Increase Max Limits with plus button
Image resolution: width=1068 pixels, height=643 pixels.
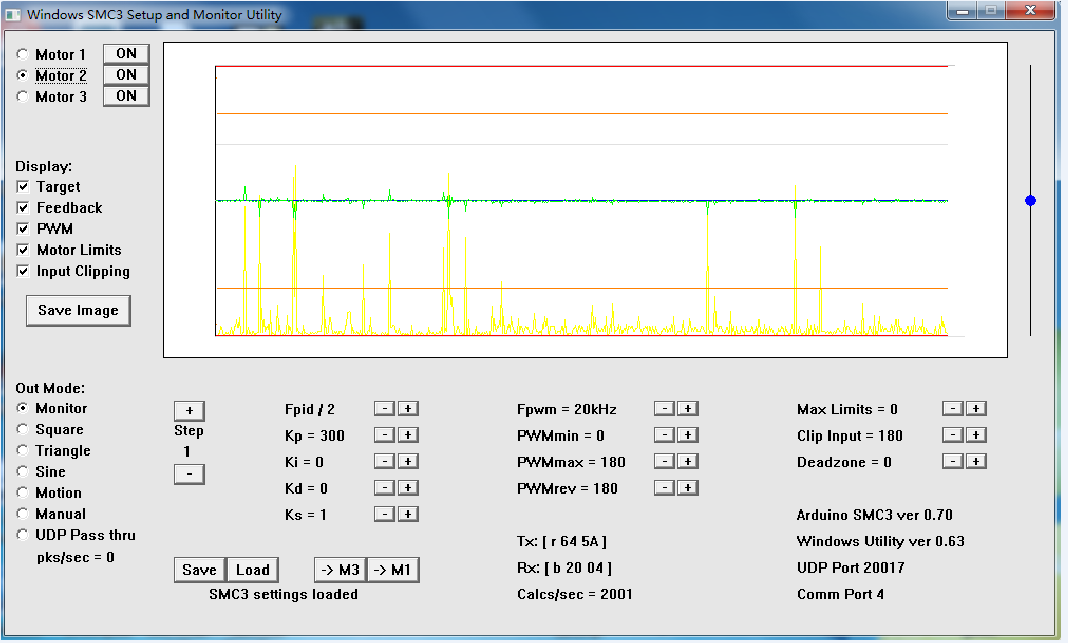(977, 408)
